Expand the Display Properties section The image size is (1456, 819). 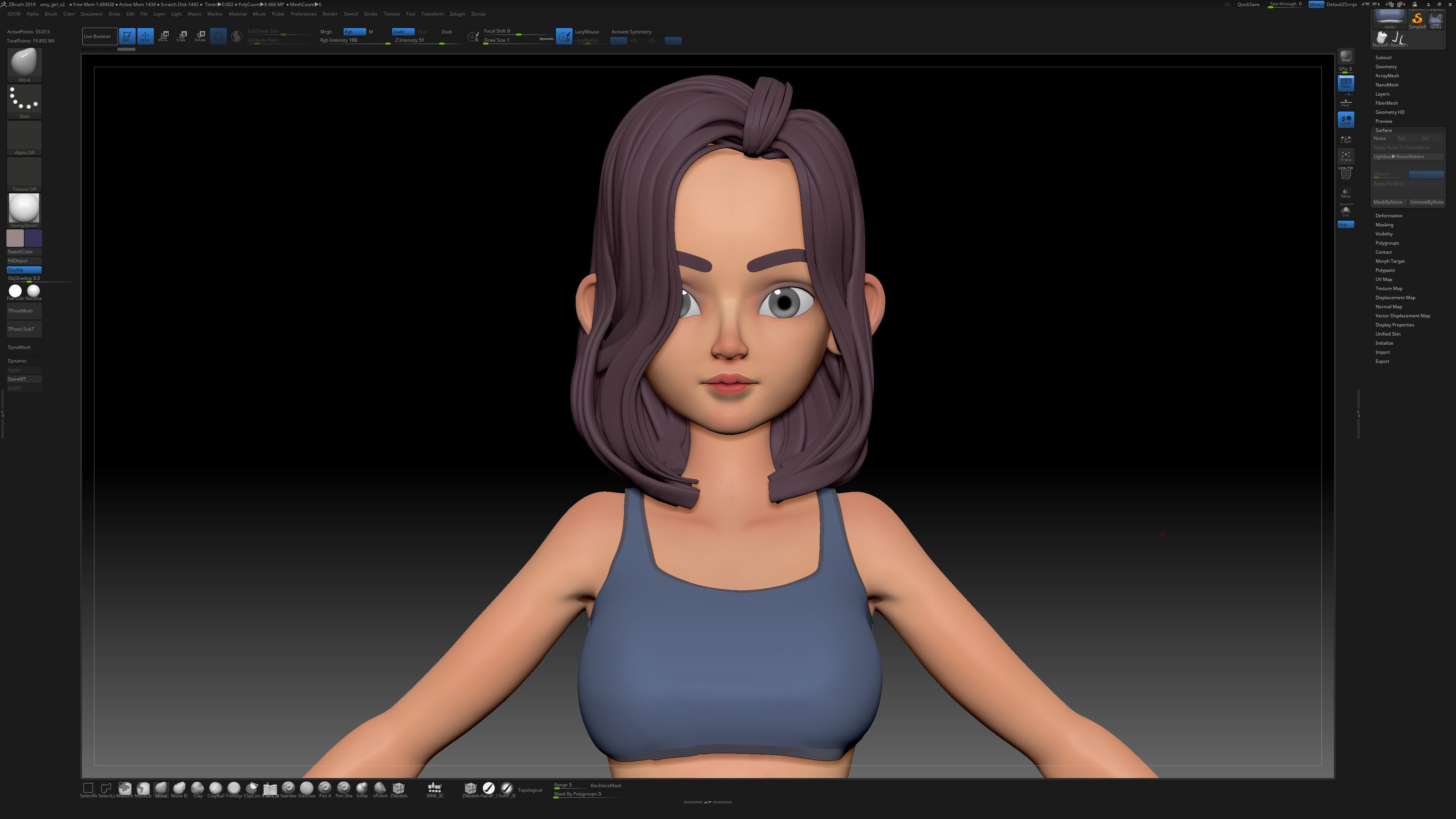[x=1395, y=325]
